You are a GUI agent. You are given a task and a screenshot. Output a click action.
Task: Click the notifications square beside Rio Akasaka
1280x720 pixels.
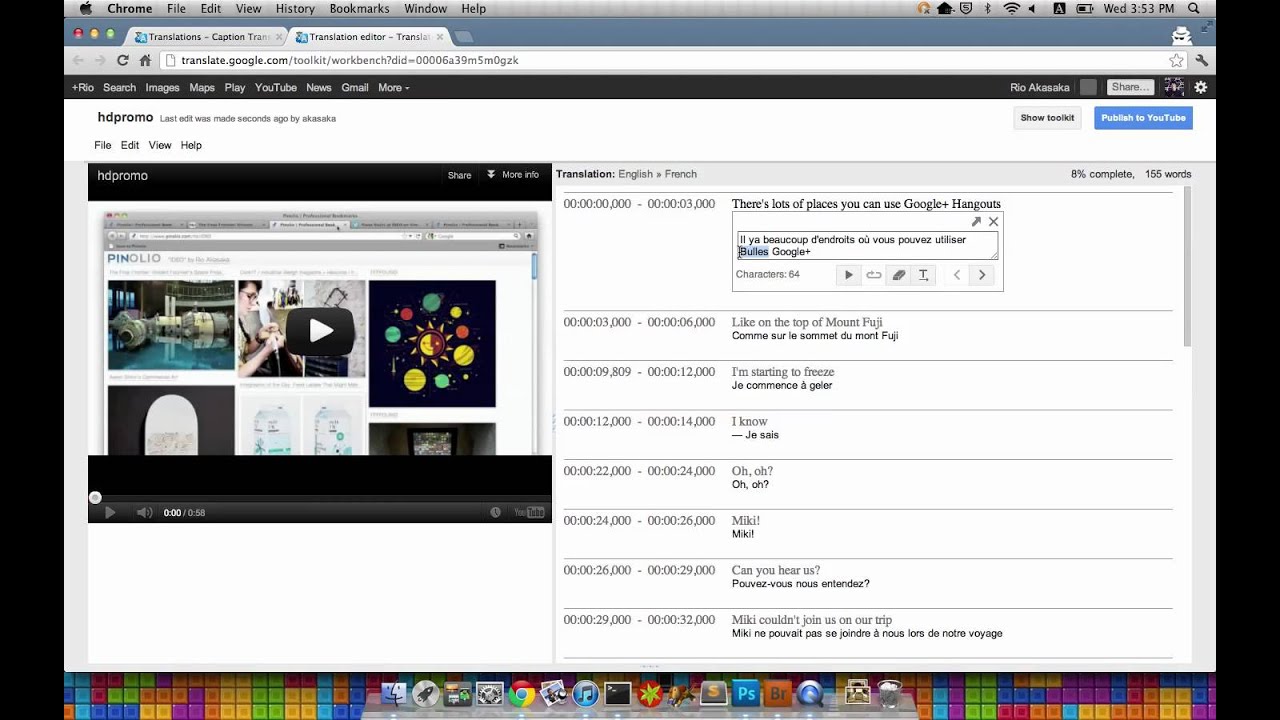point(1088,88)
